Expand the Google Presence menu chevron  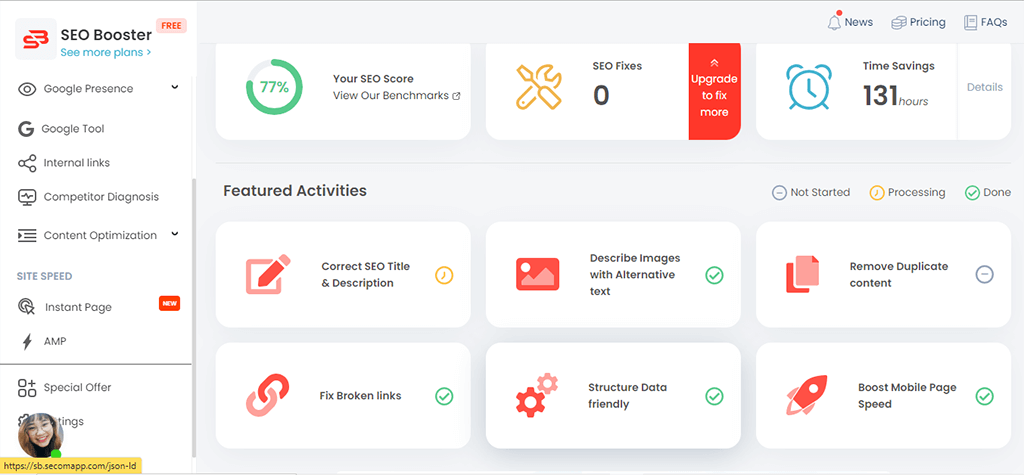pos(174,88)
